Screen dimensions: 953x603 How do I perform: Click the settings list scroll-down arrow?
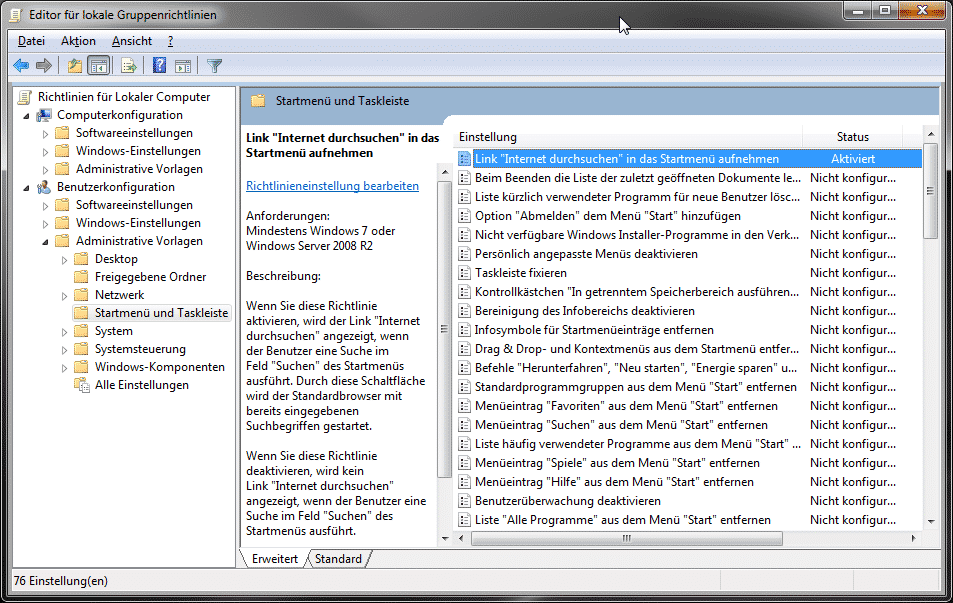click(x=931, y=522)
